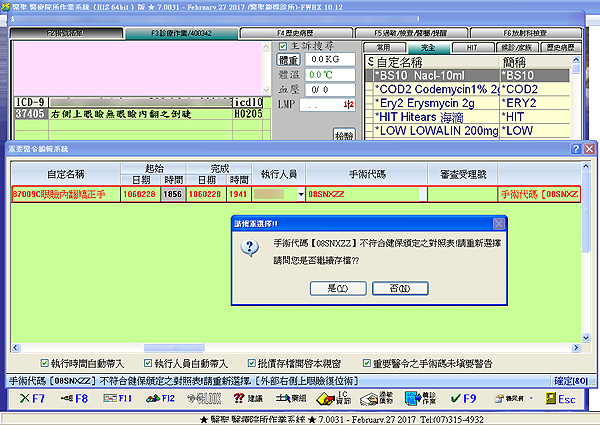Click 是(Y) to continue saving
Image resolution: width=600 pixels, height=425 pixels.
pos(328,288)
